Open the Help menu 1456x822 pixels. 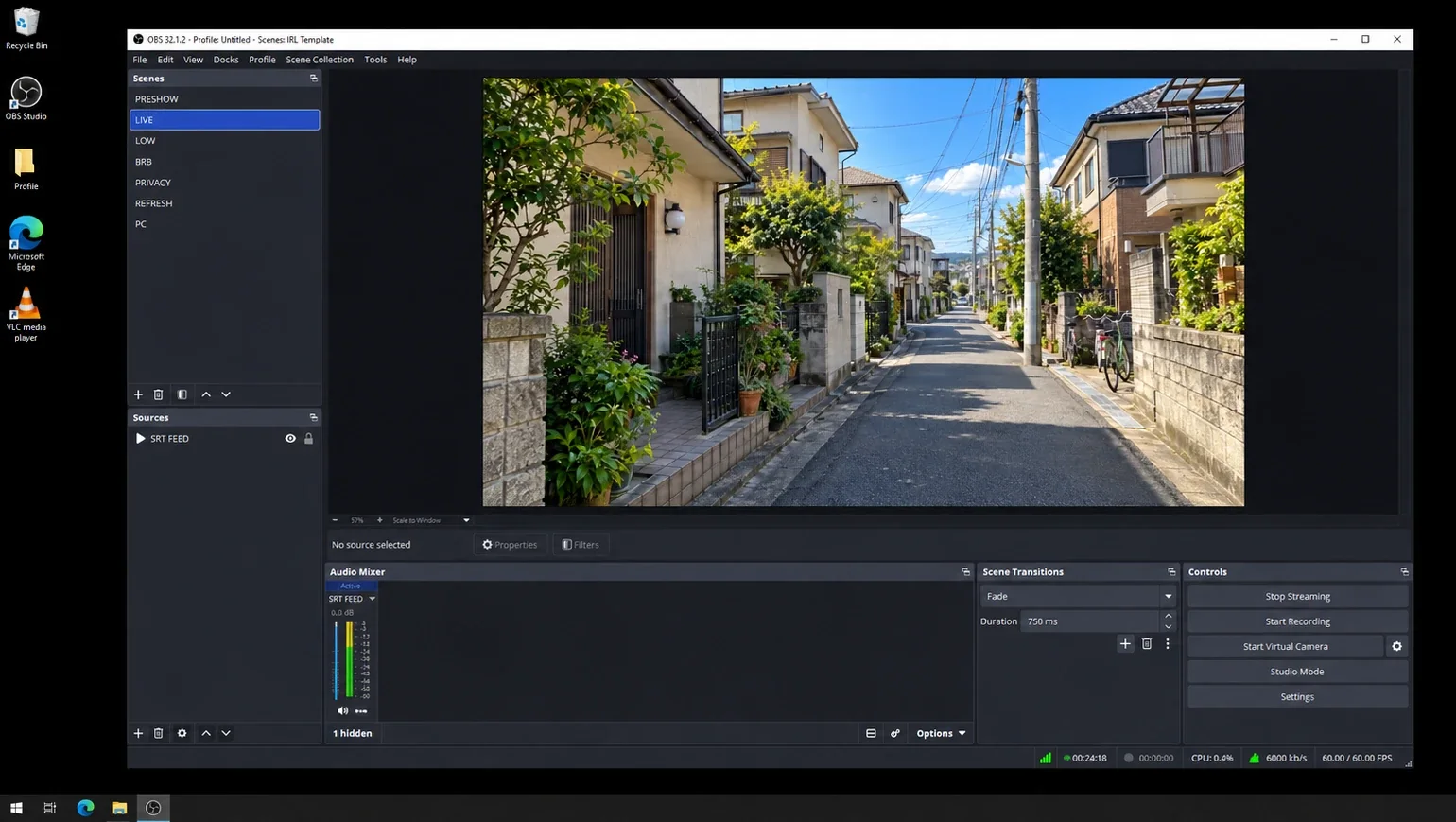[407, 60]
